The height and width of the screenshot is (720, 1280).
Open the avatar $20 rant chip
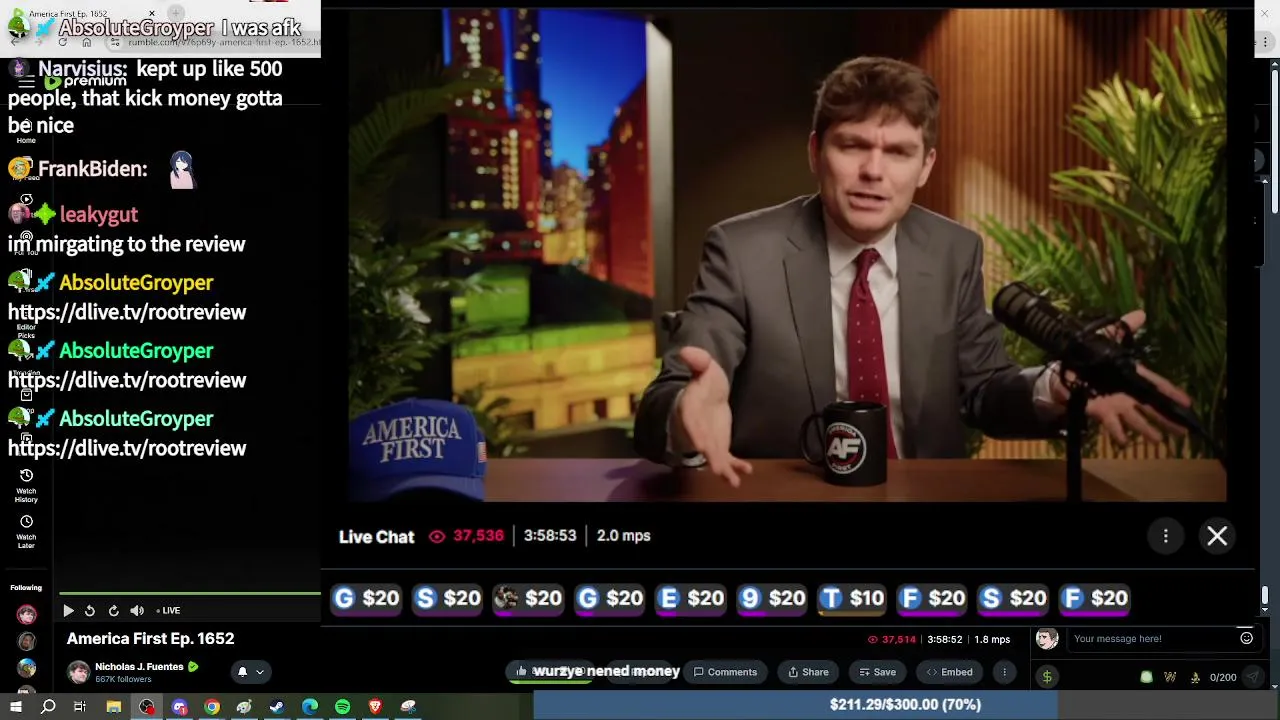click(x=529, y=598)
